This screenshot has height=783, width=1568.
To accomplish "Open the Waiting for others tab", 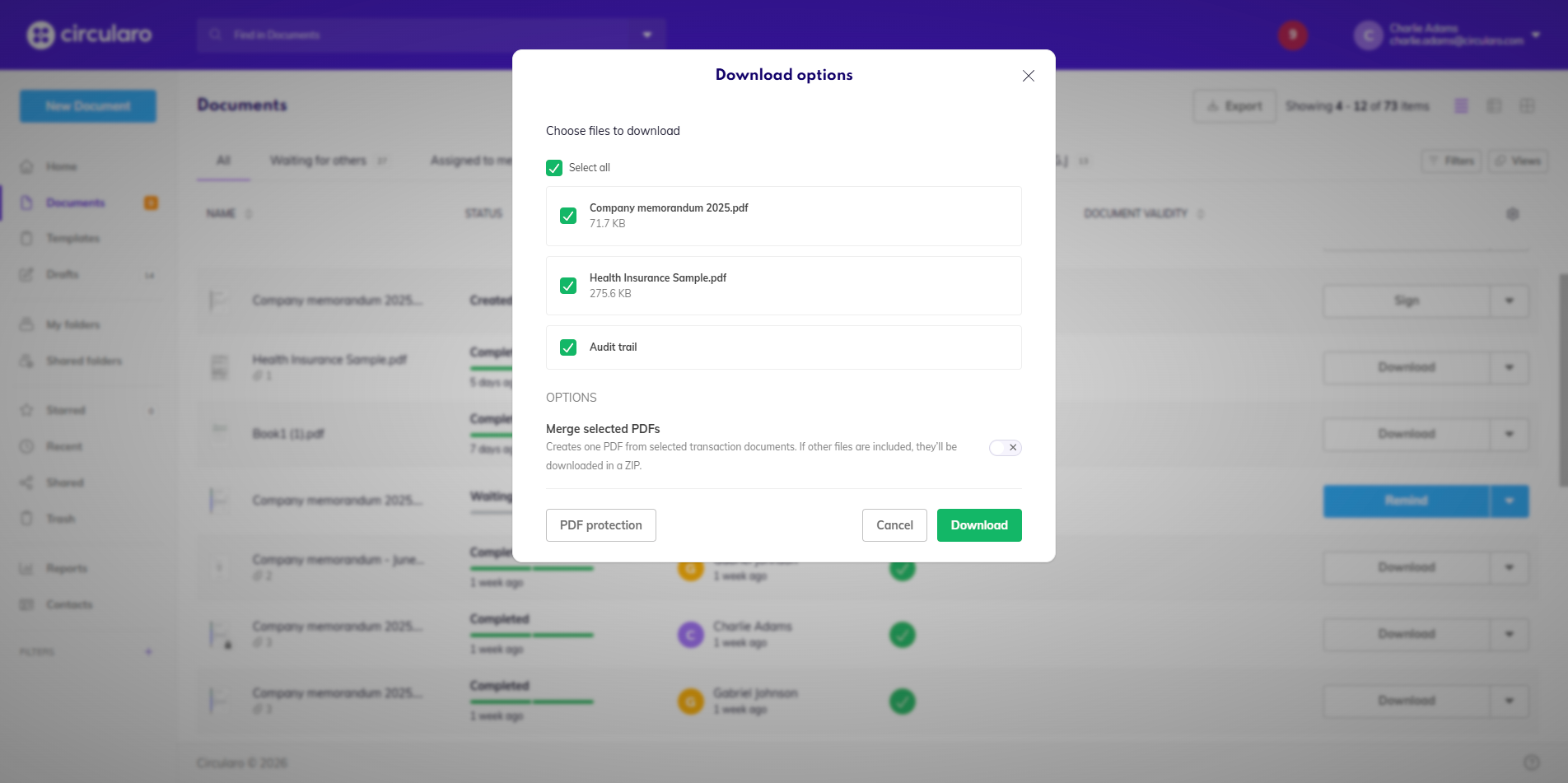I will point(318,161).
